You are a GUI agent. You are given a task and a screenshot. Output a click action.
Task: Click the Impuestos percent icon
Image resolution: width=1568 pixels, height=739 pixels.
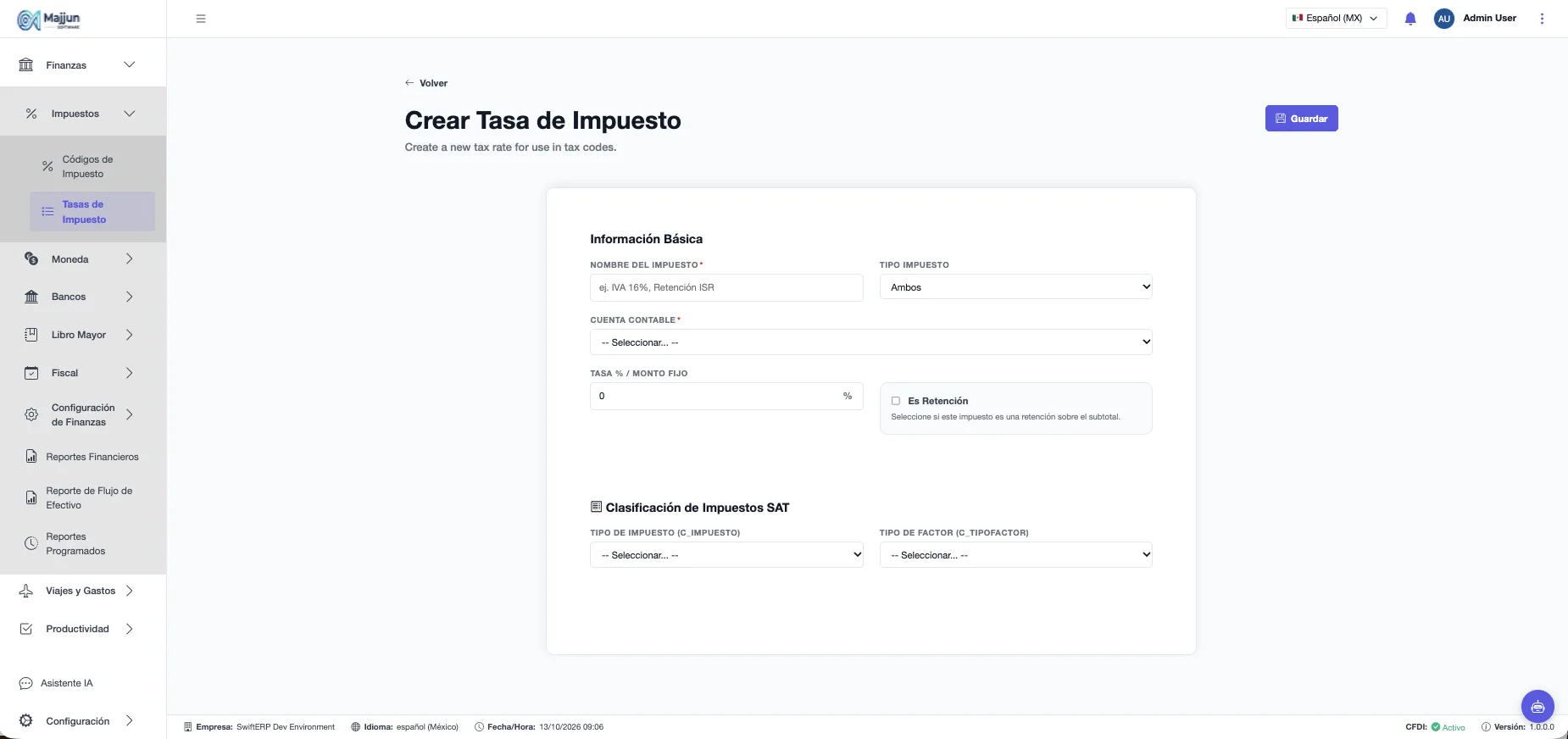click(31, 114)
